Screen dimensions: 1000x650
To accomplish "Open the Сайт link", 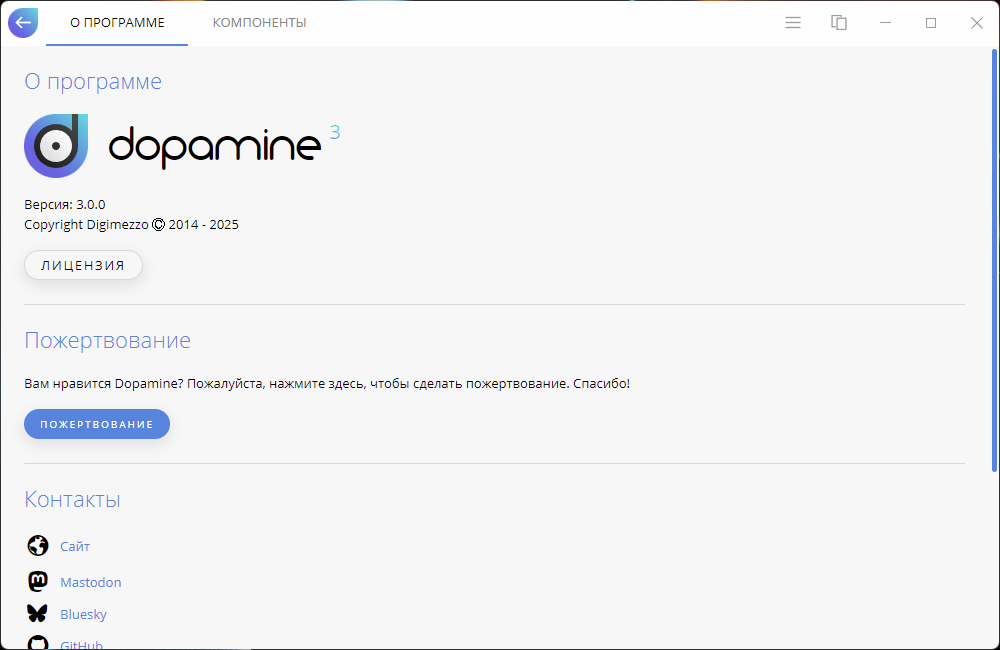I will (75, 546).
